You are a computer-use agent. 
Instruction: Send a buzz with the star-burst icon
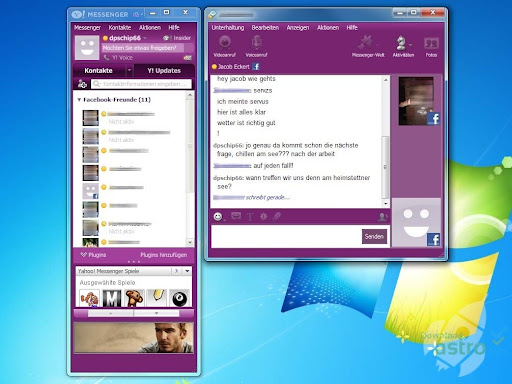pyautogui.click(x=264, y=216)
